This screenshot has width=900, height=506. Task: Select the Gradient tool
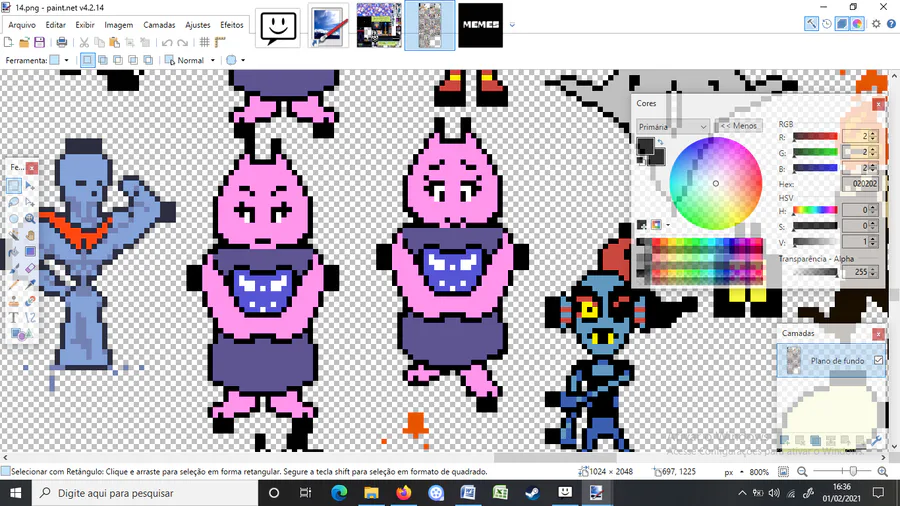point(30,251)
